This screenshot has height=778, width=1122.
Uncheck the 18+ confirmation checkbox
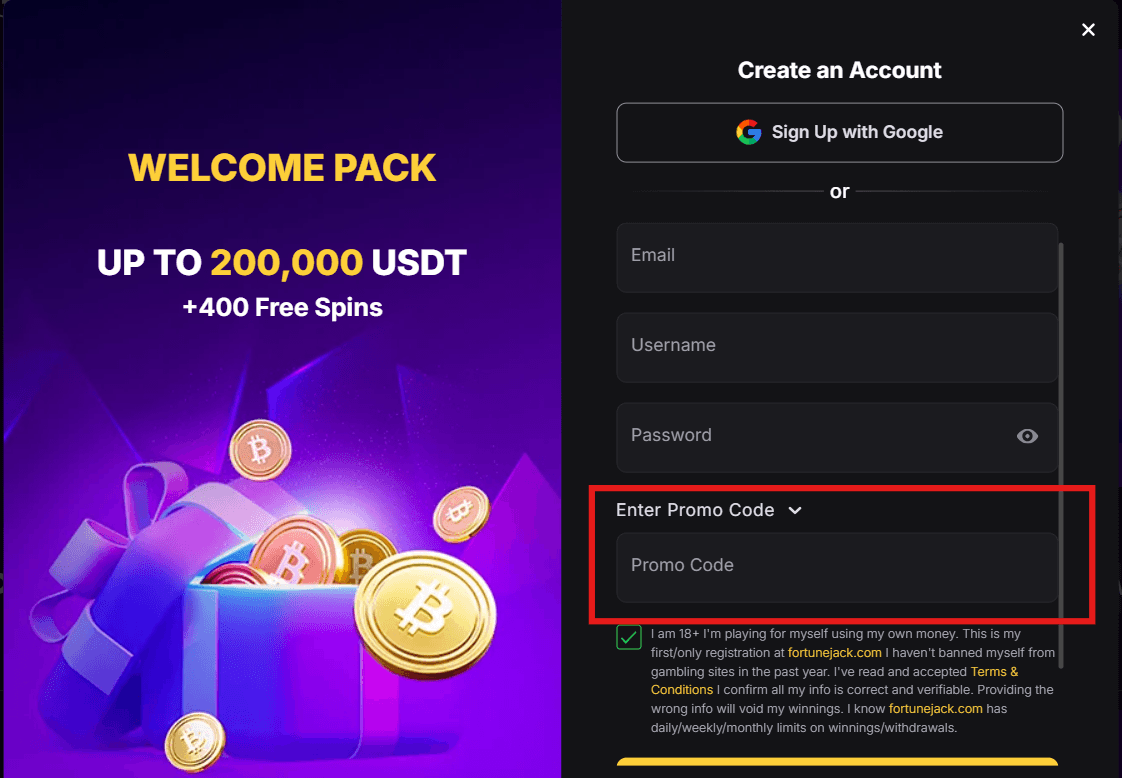point(629,637)
